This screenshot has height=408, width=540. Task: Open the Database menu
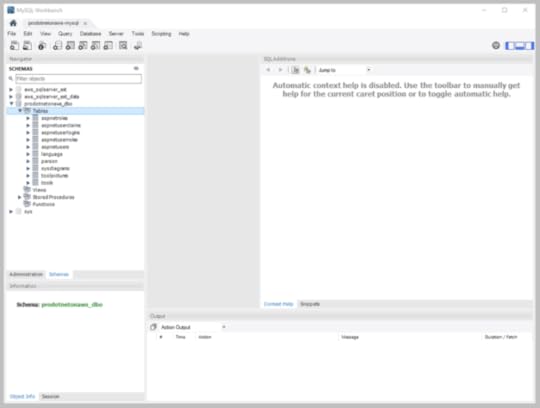[x=91, y=34]
